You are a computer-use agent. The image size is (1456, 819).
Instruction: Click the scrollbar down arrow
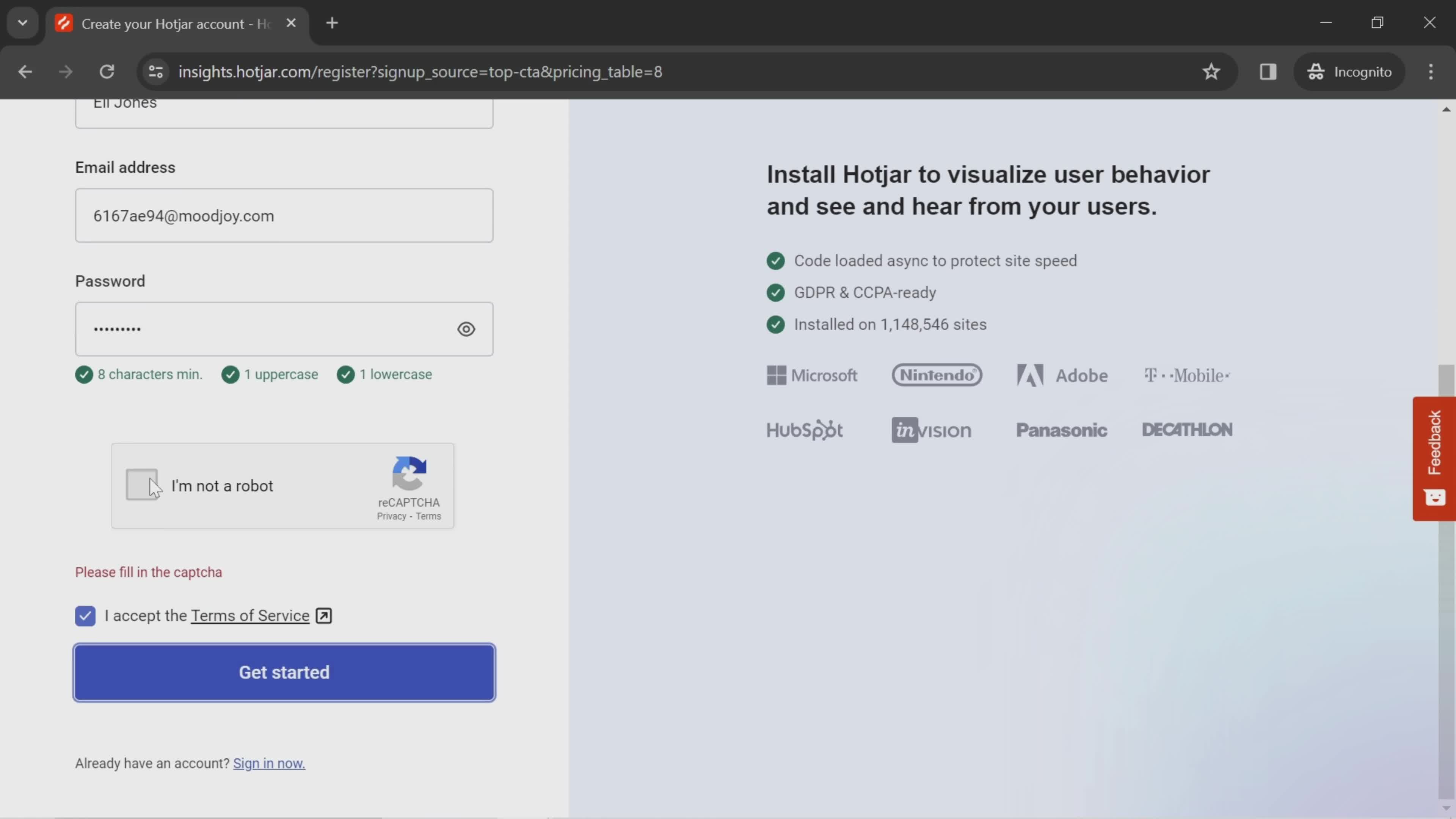[1447, 808]
